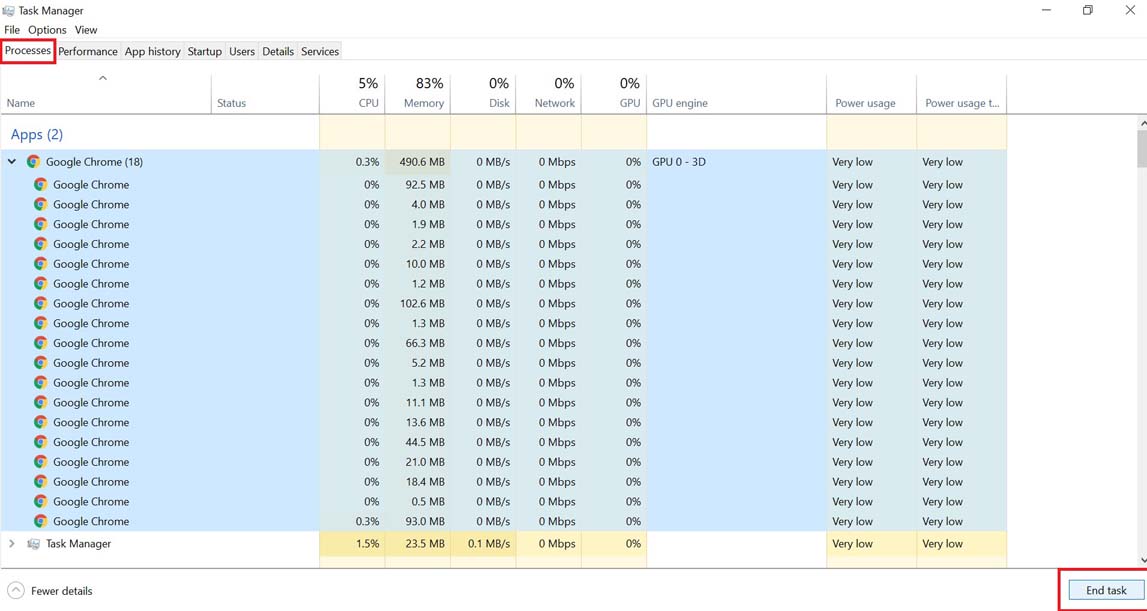Click the Chrome icon in the 102.6 MB row
This screenshot has height=611, width=1147.
click(40, 303)
